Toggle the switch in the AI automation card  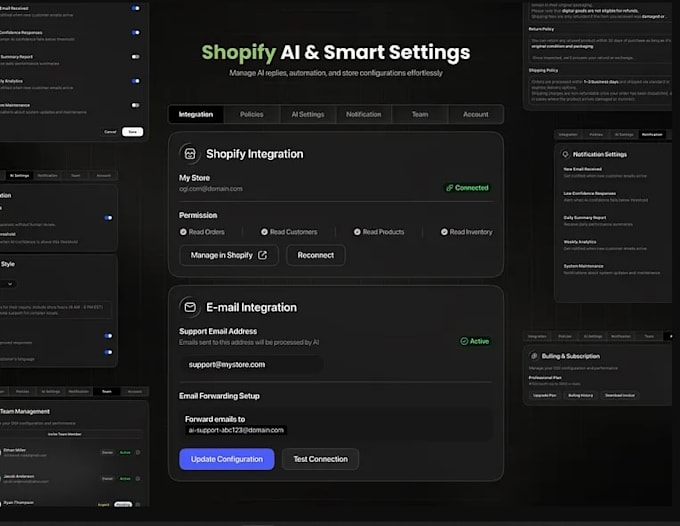pos(108,218)
